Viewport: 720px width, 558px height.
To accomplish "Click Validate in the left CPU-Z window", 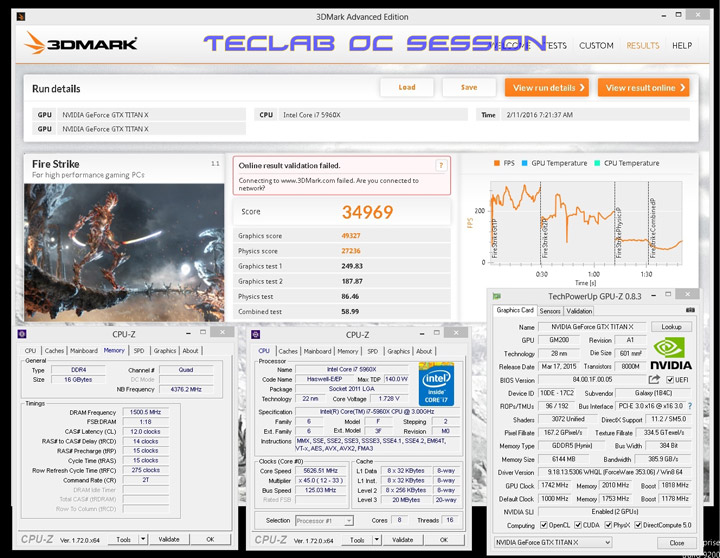I will coord(169,539).
